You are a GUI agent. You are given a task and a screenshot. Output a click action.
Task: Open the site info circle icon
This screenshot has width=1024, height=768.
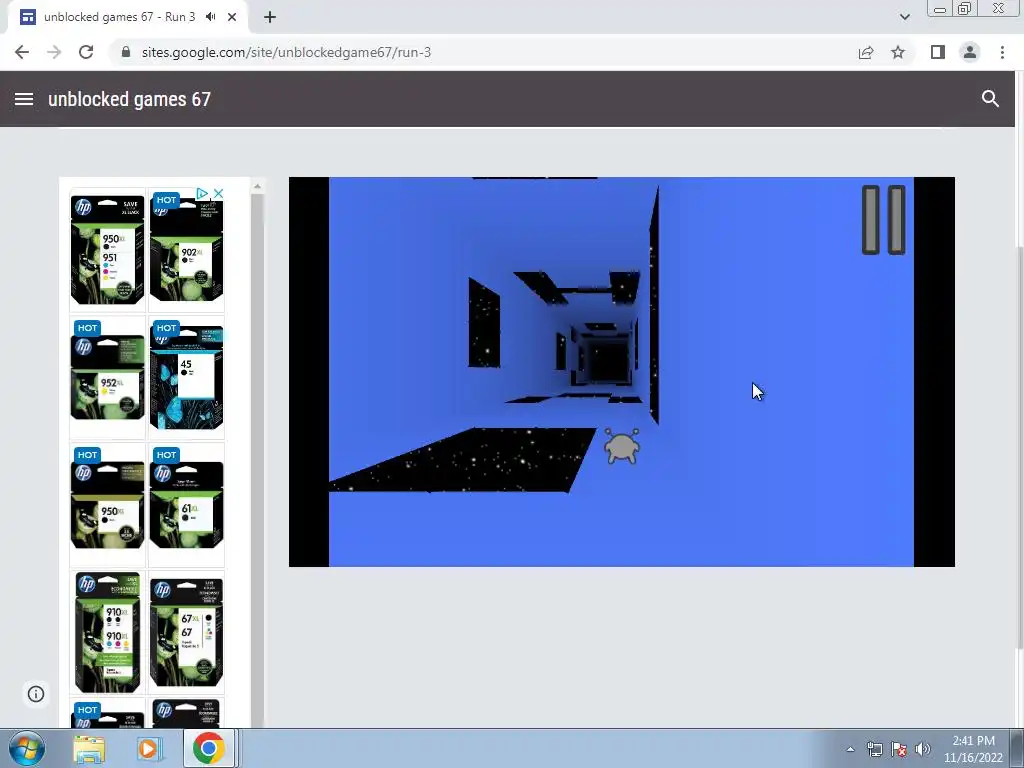(x=36, y=694)
